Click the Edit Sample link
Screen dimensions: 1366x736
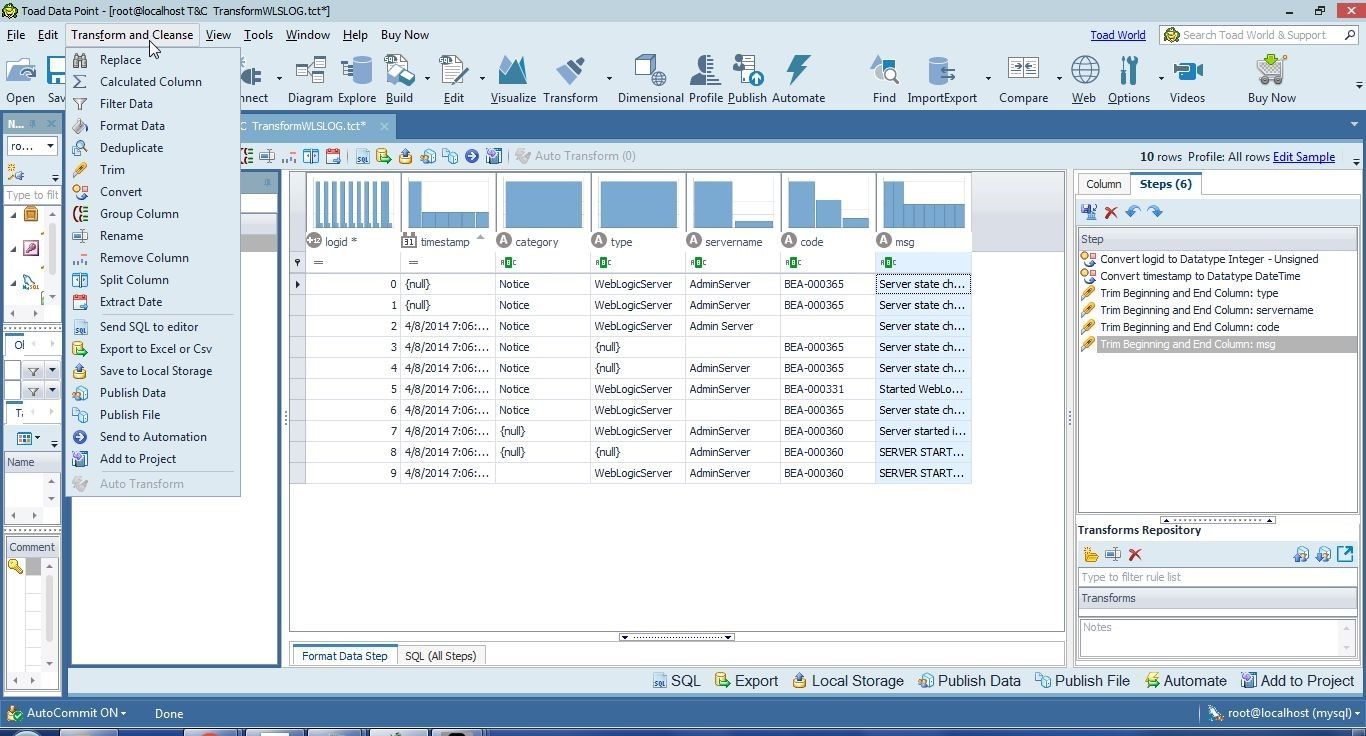point(1303,157)
